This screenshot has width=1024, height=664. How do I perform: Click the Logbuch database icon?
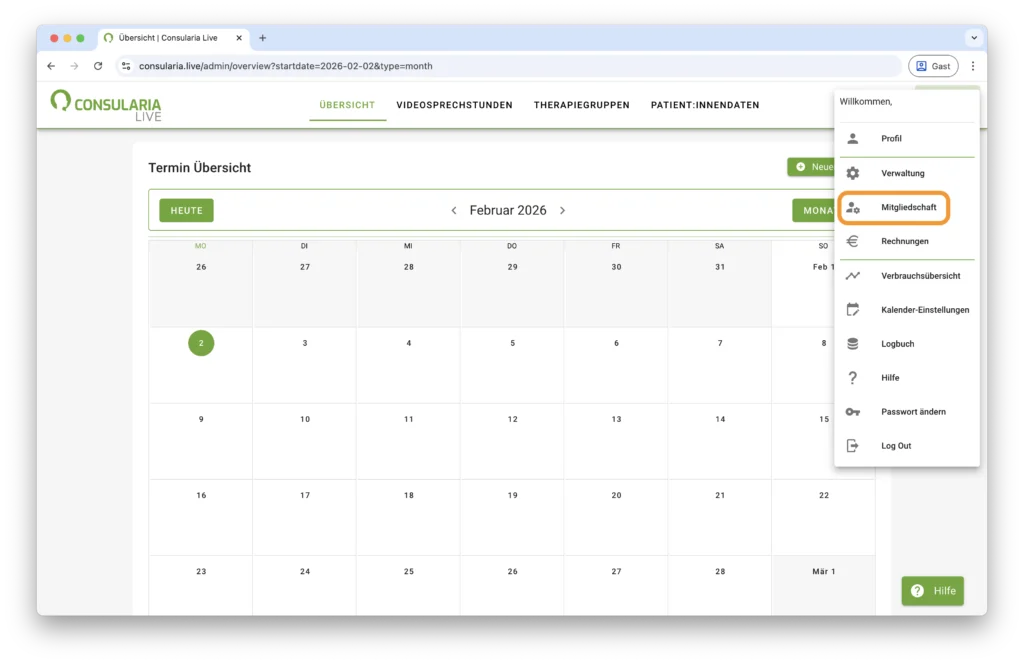click(852, 344)
